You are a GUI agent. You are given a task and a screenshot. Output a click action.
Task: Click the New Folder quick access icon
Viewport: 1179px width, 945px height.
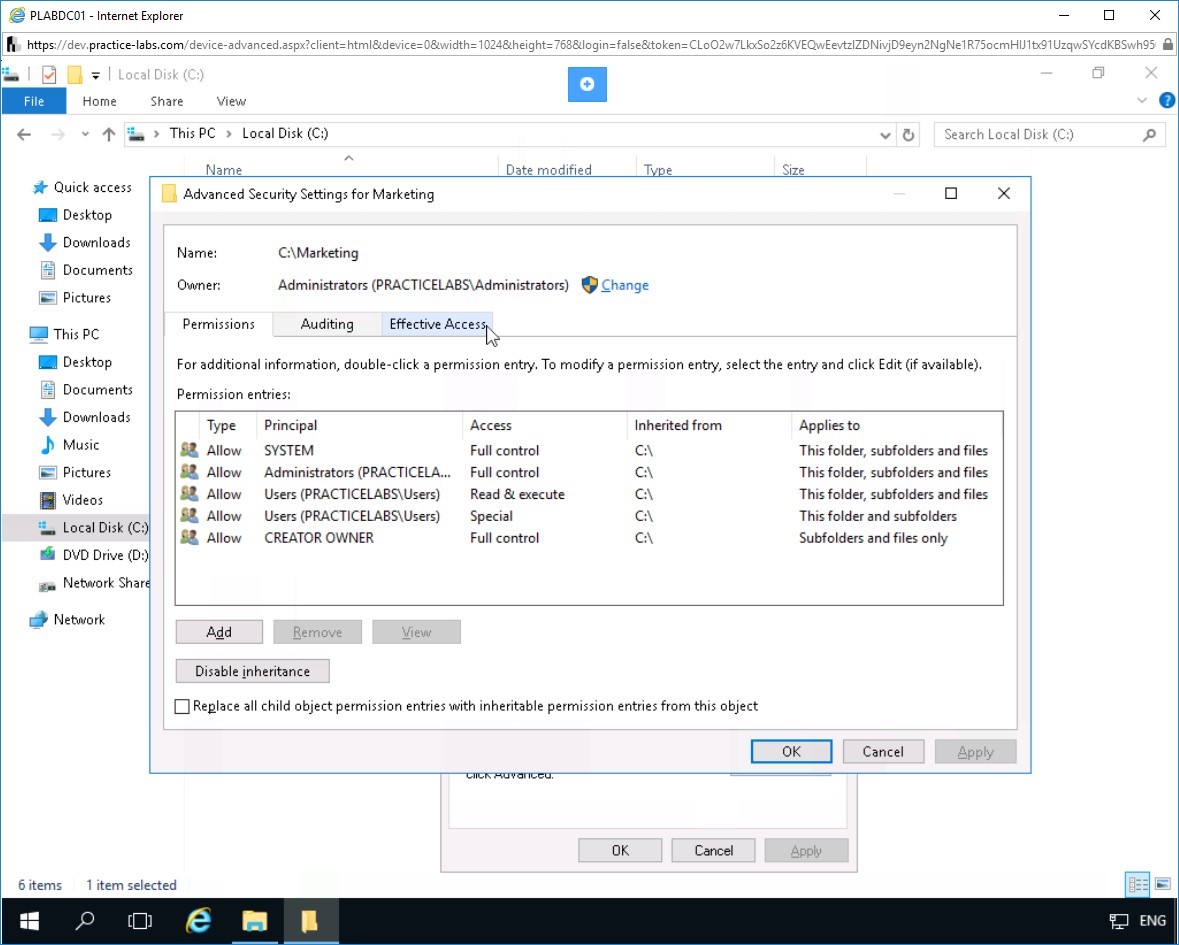click(x=74, y=74)
